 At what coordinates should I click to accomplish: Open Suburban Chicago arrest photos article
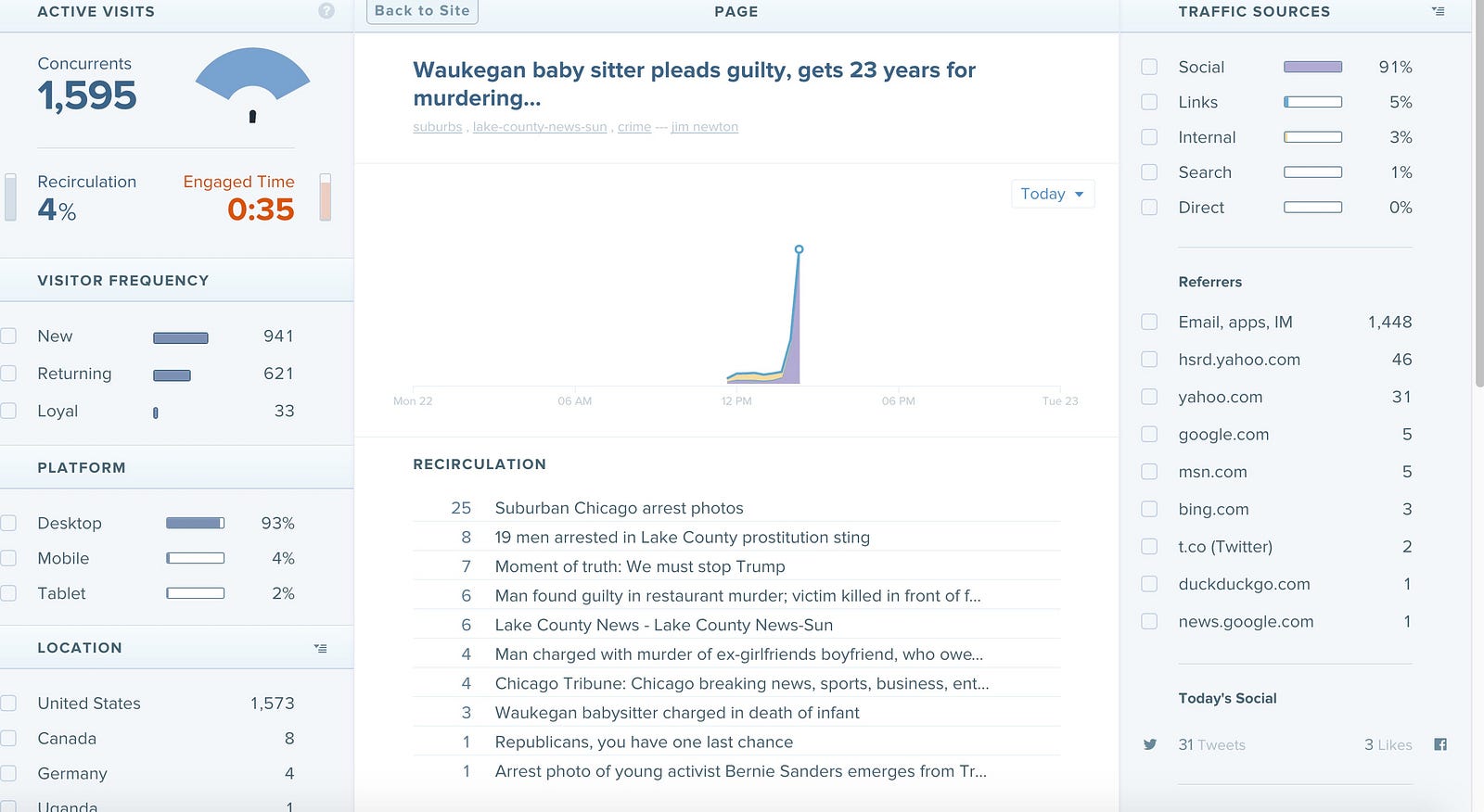[620, 508]
